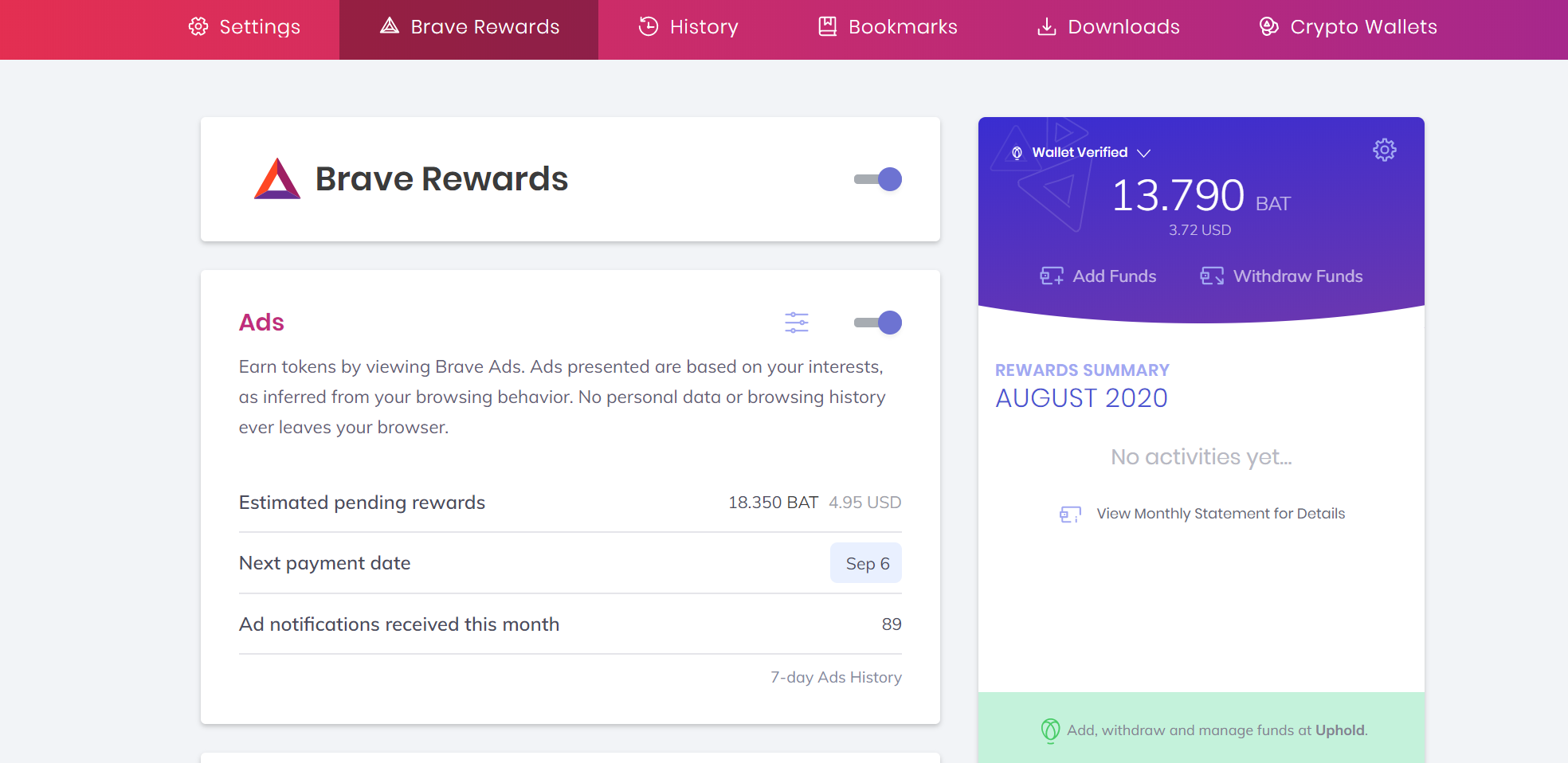The width and height of the screenshot is (1568, 763).
Task: Open Ads settings sliders icon
Action: coord(797,323)
